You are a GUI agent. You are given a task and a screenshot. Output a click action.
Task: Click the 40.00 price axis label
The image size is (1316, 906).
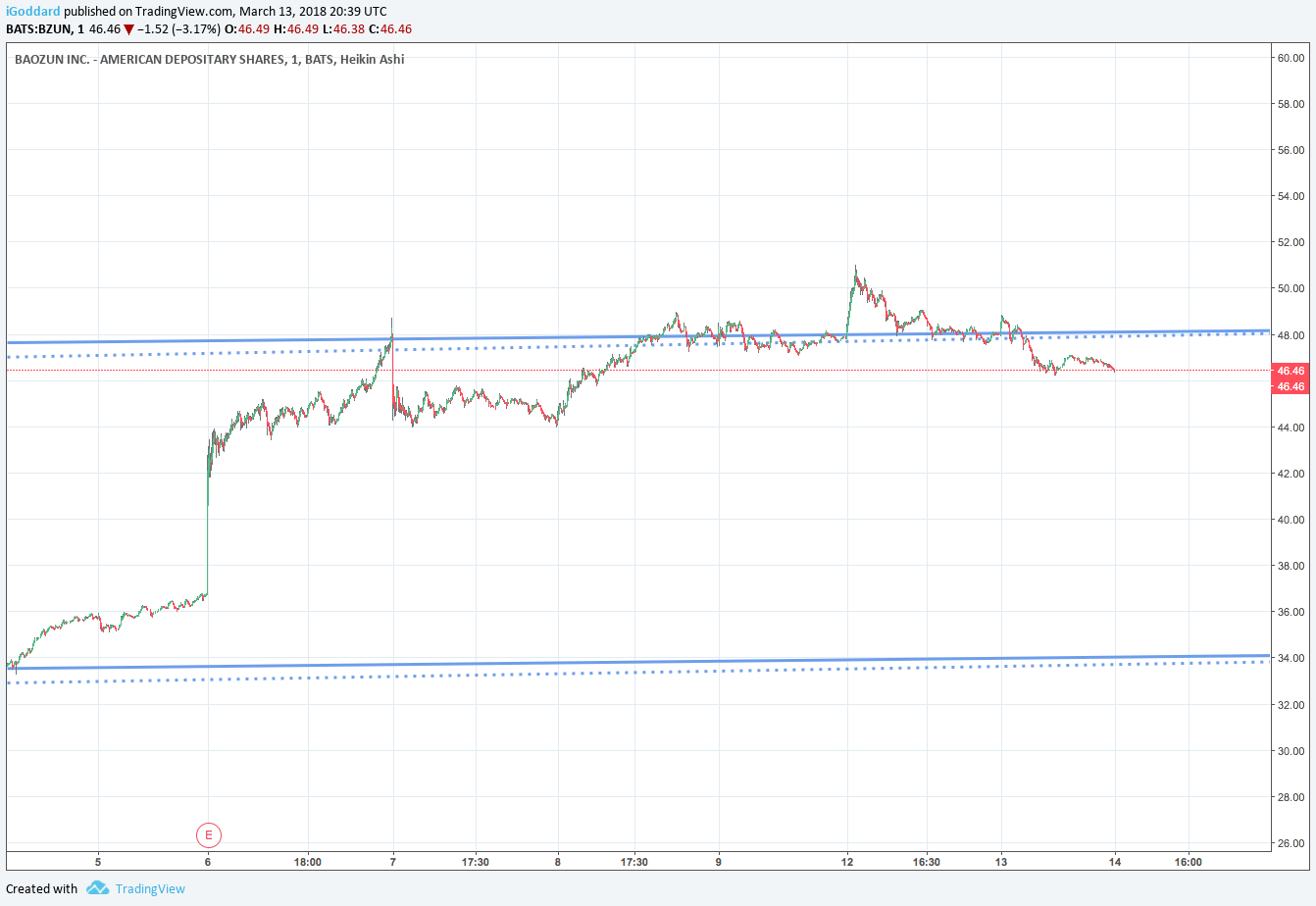coord(1291,520)
